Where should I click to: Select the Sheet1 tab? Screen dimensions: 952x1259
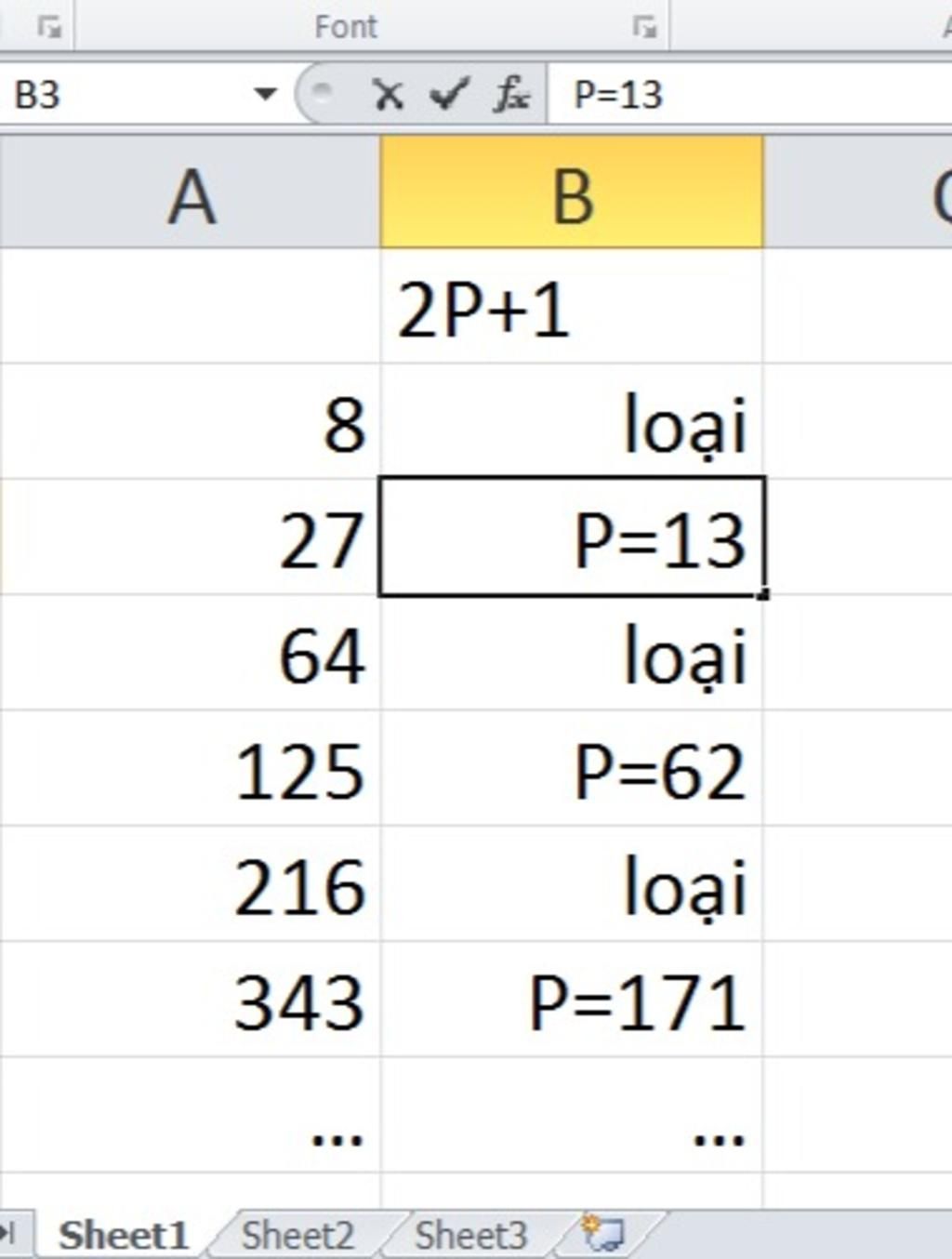point(123,1236)
